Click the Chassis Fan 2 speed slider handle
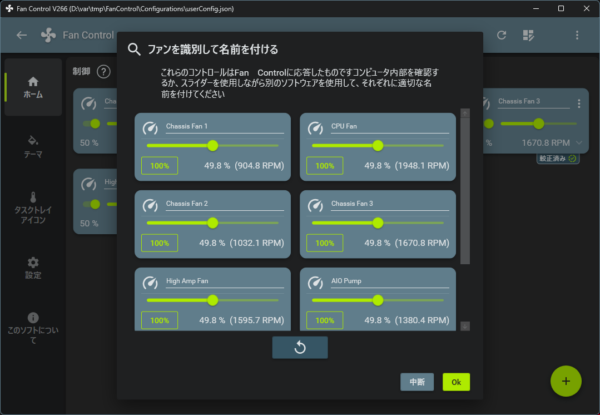 click(x=213, y=223)
